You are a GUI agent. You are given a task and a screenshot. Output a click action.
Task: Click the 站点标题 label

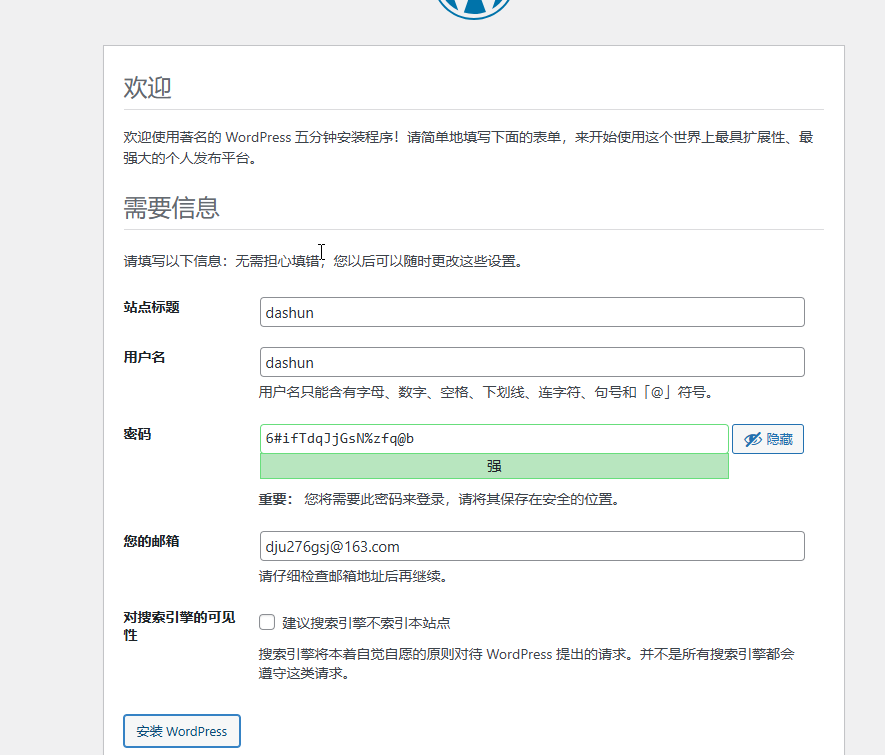(x=151, y=307)
